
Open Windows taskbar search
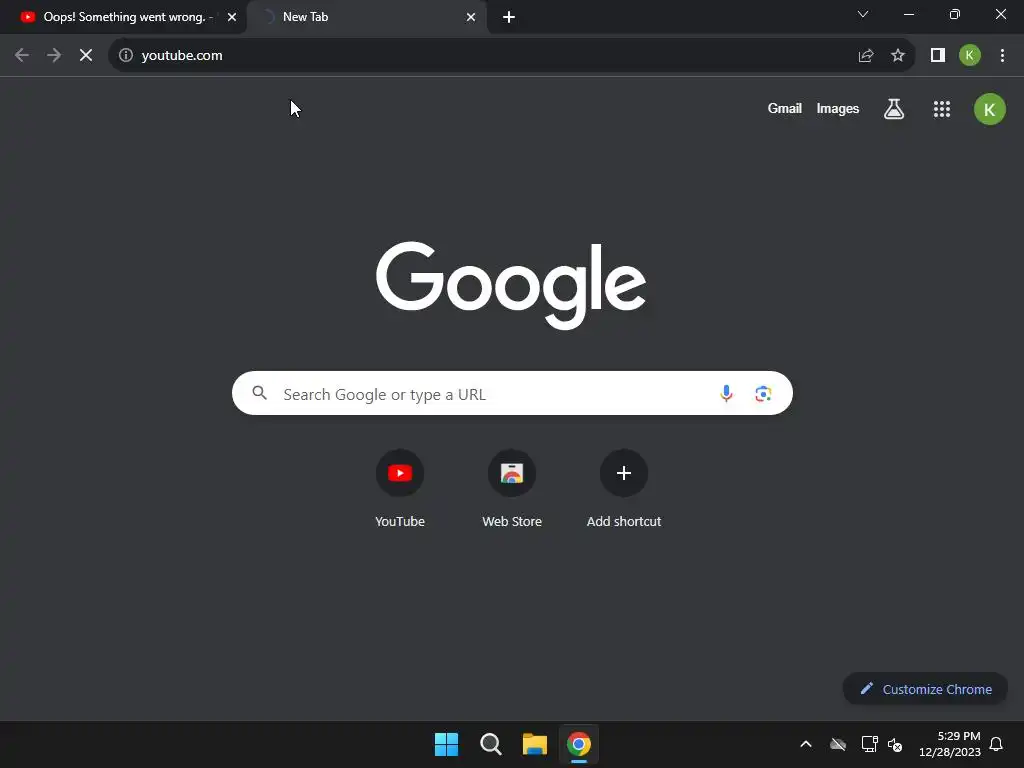[490, 744]
